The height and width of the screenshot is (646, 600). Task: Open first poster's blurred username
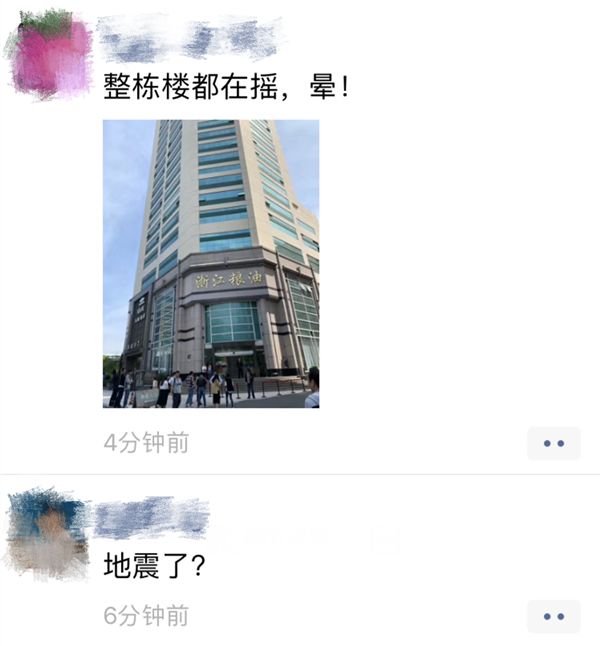[192, 39]
